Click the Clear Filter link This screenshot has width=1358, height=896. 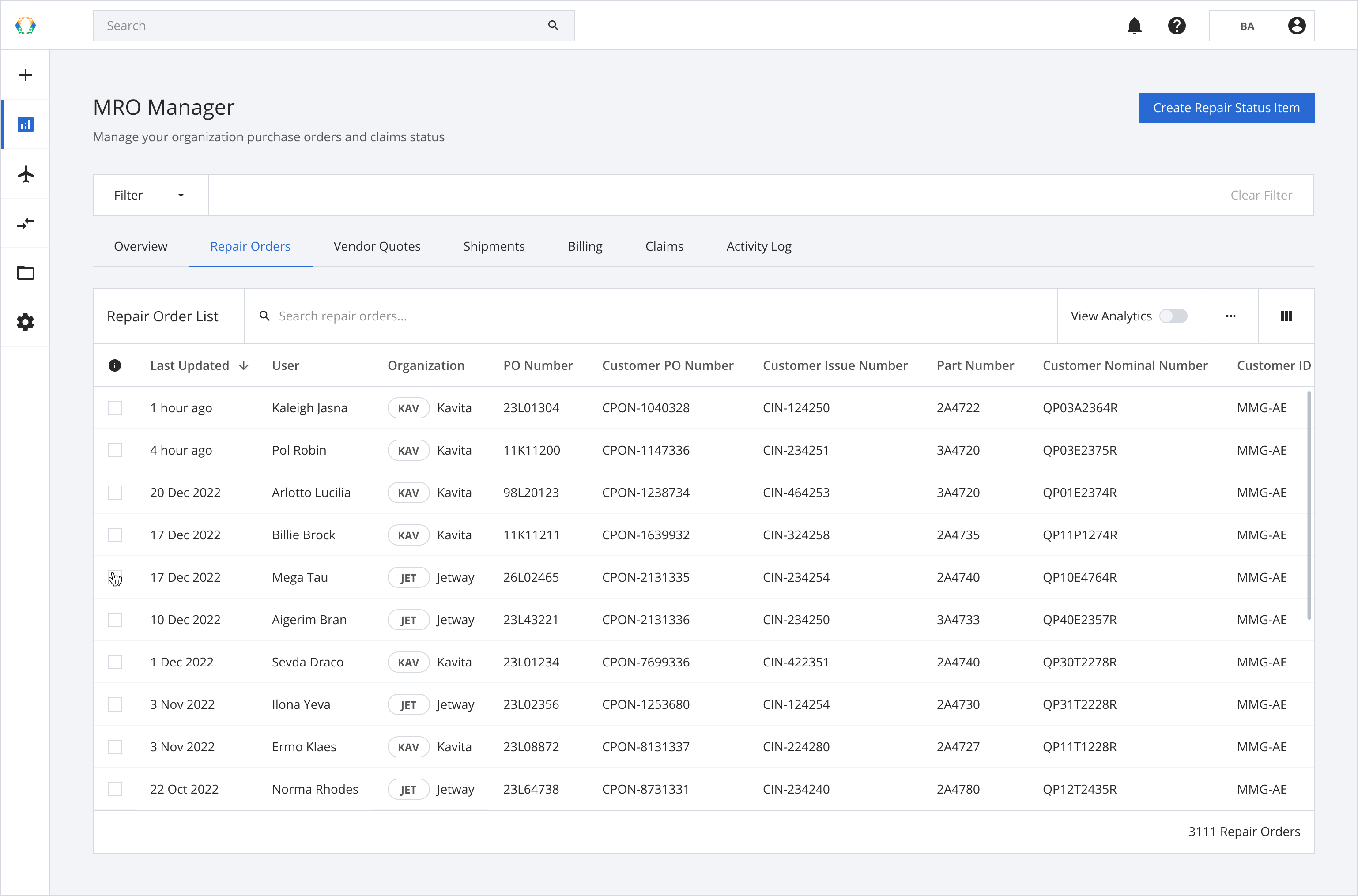1261,196
